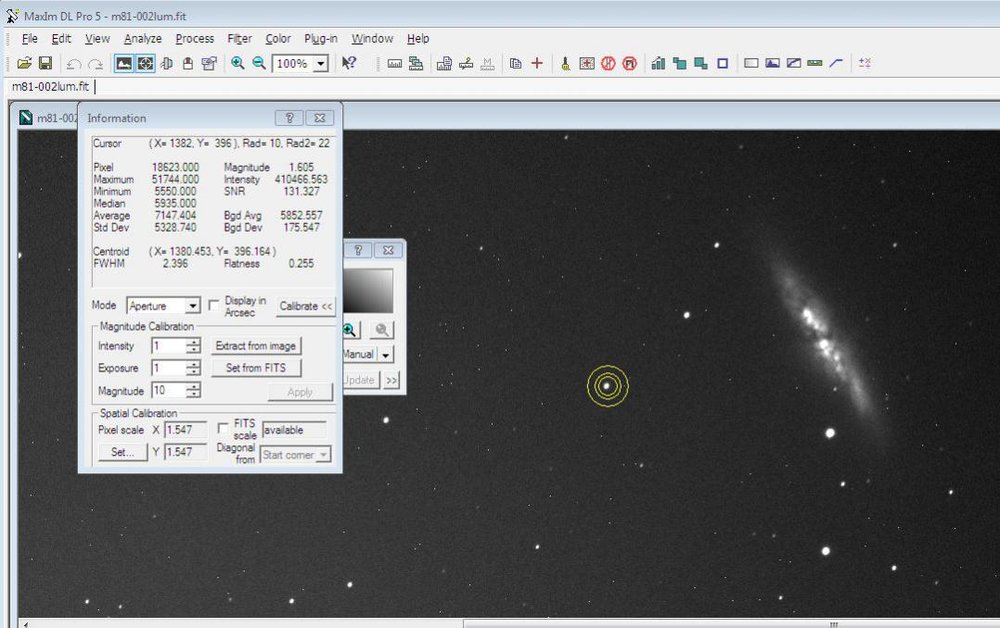Open the Diagonal from Start corner dropdown

point(322,455)
